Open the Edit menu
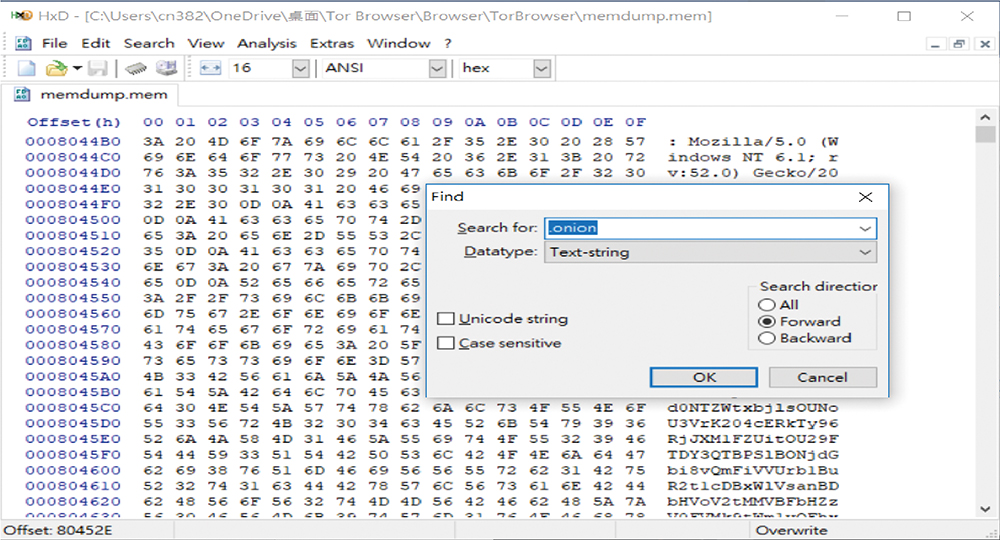Viewport: 1000px width, 540px height. pos(96,43)
